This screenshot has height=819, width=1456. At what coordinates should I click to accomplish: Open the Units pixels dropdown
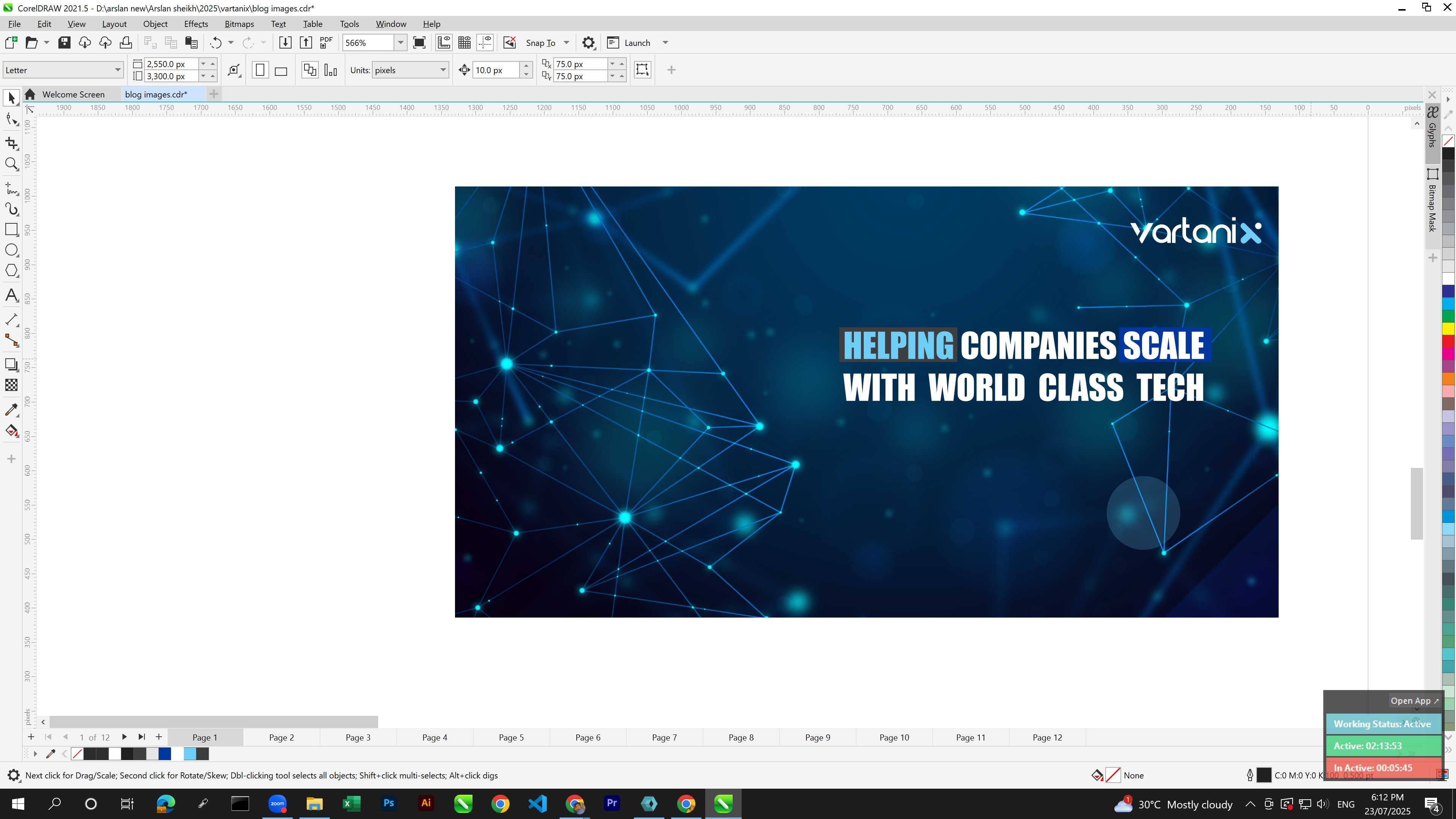(x=410, y=70)
